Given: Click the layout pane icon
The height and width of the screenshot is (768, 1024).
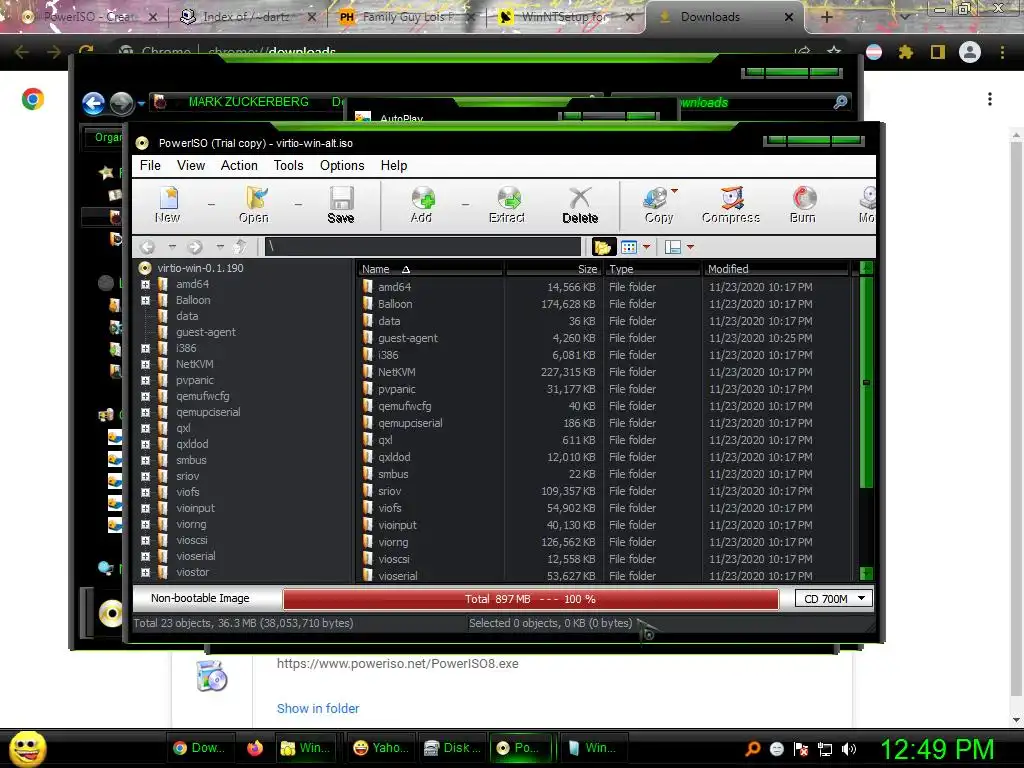Looking at the screenshot, I should click(x=673, y=247).
